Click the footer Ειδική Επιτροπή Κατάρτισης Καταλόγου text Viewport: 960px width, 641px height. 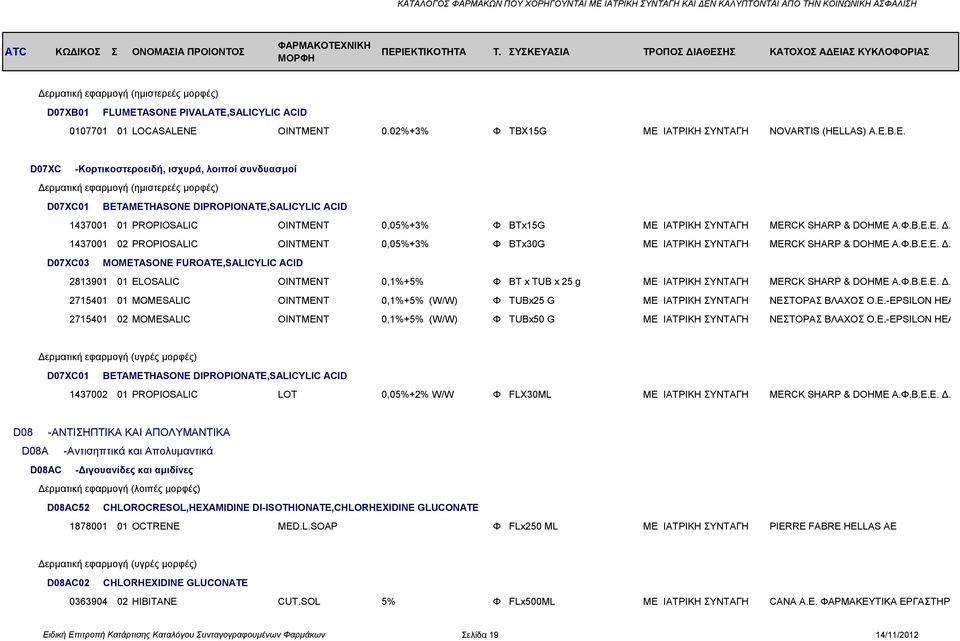184,635
